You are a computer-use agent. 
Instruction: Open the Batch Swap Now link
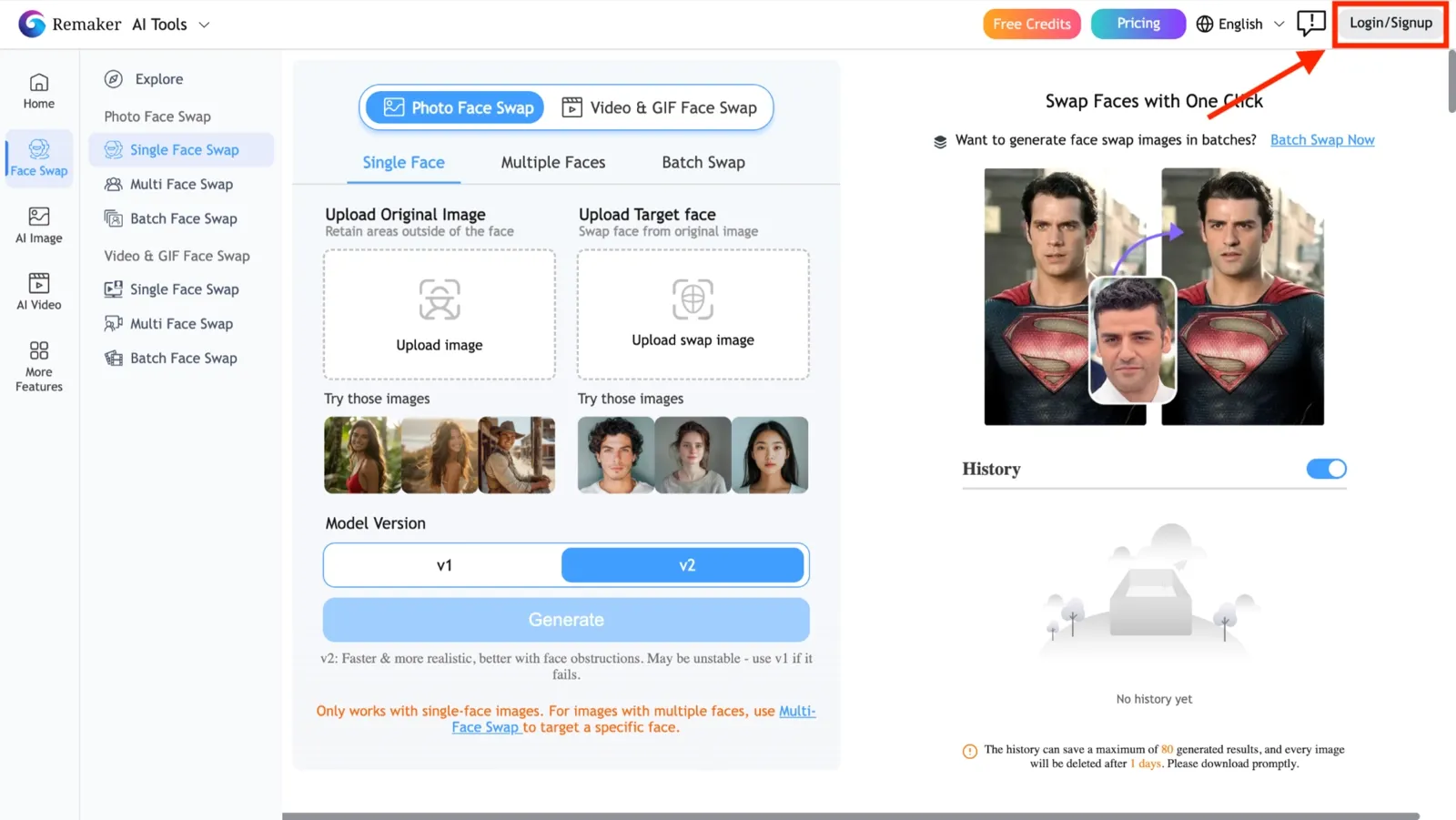pos(1322,140)
